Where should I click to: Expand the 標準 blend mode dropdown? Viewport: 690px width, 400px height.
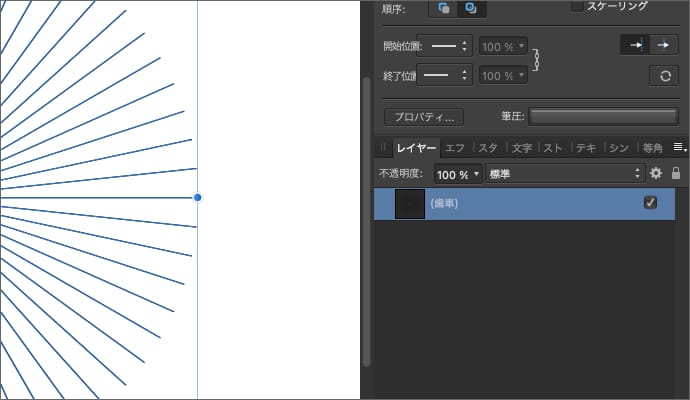point(565,174)
